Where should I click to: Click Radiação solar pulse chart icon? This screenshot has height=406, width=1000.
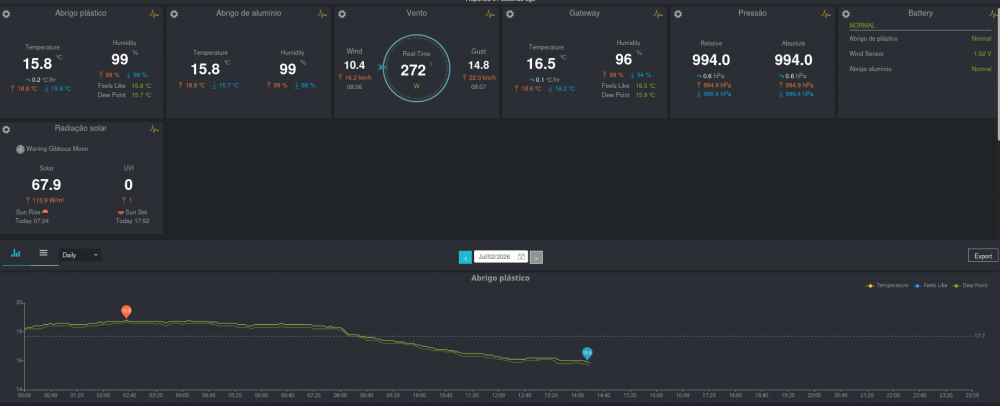pyautogui.click(x=154, y=129)
